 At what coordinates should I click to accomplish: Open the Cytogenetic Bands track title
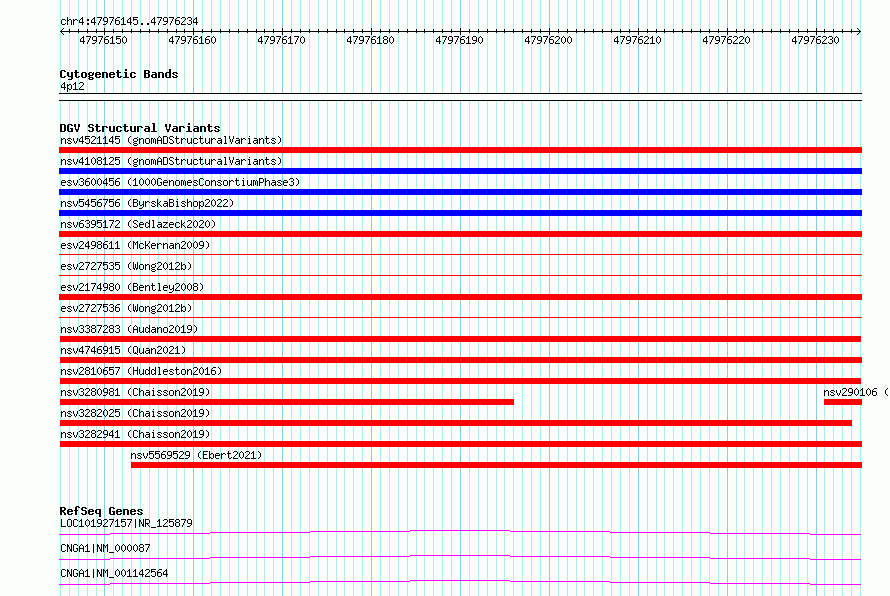click(119, 74)
